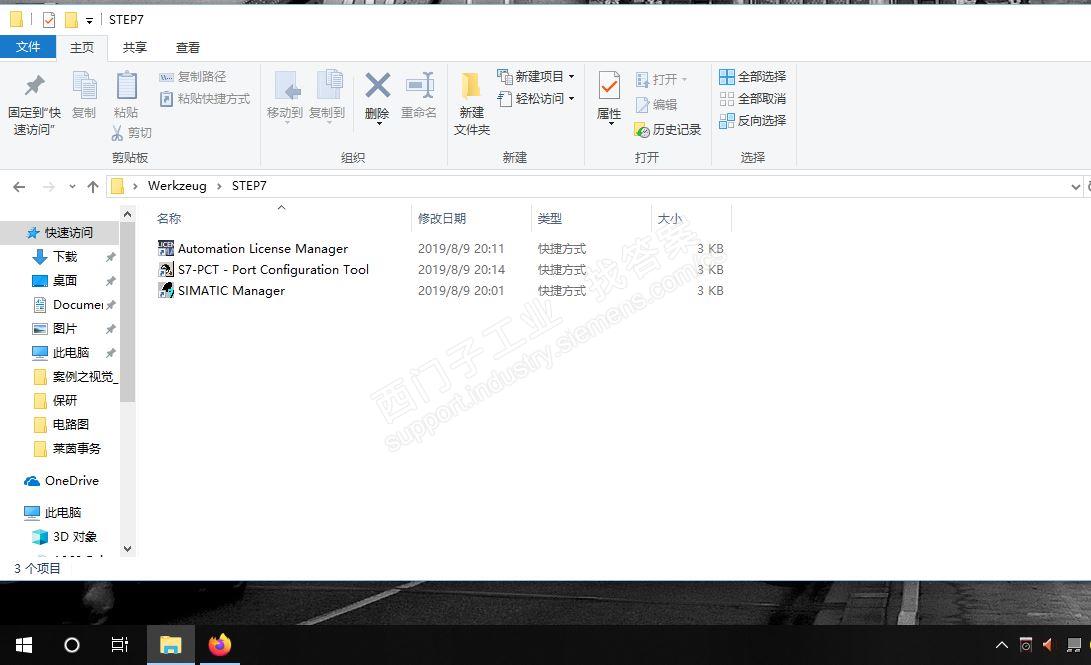Open the Properties button's dropdown arrow
The image size is (1091, 665).
(x=611, y=124)
